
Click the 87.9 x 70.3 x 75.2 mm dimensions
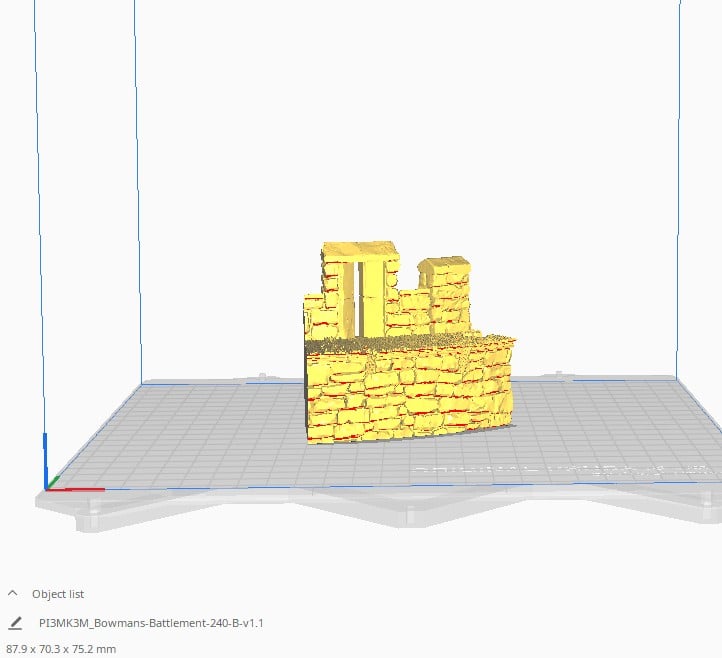pos(61,649)
